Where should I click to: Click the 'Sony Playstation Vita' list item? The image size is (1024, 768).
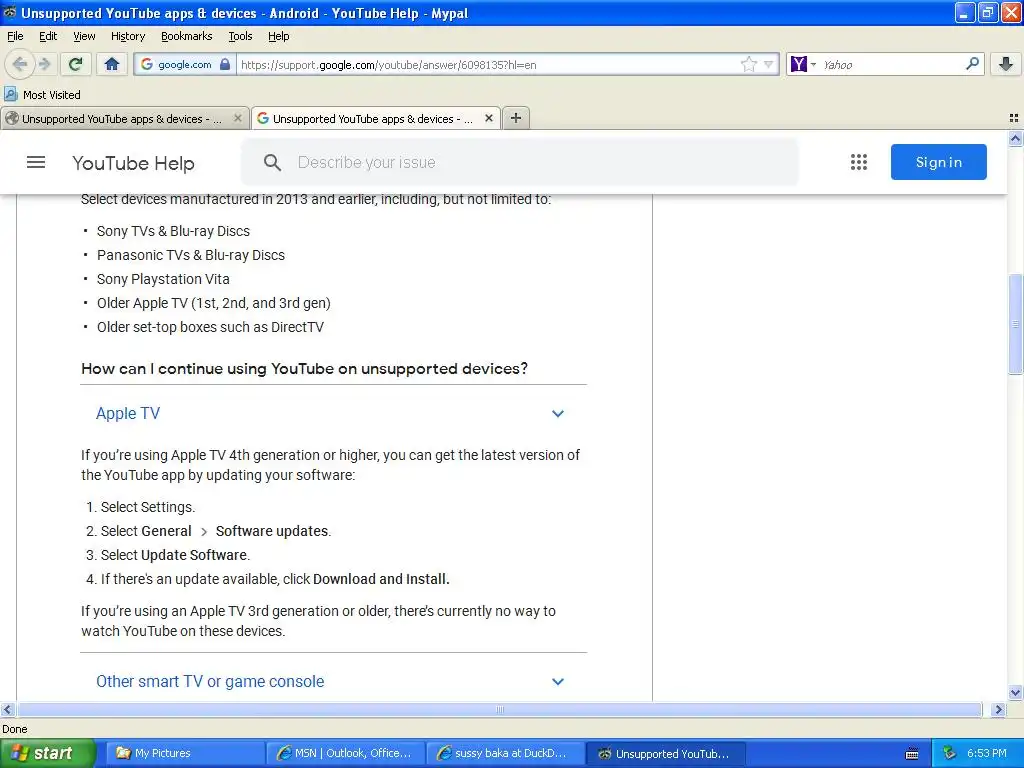(163, 279)
